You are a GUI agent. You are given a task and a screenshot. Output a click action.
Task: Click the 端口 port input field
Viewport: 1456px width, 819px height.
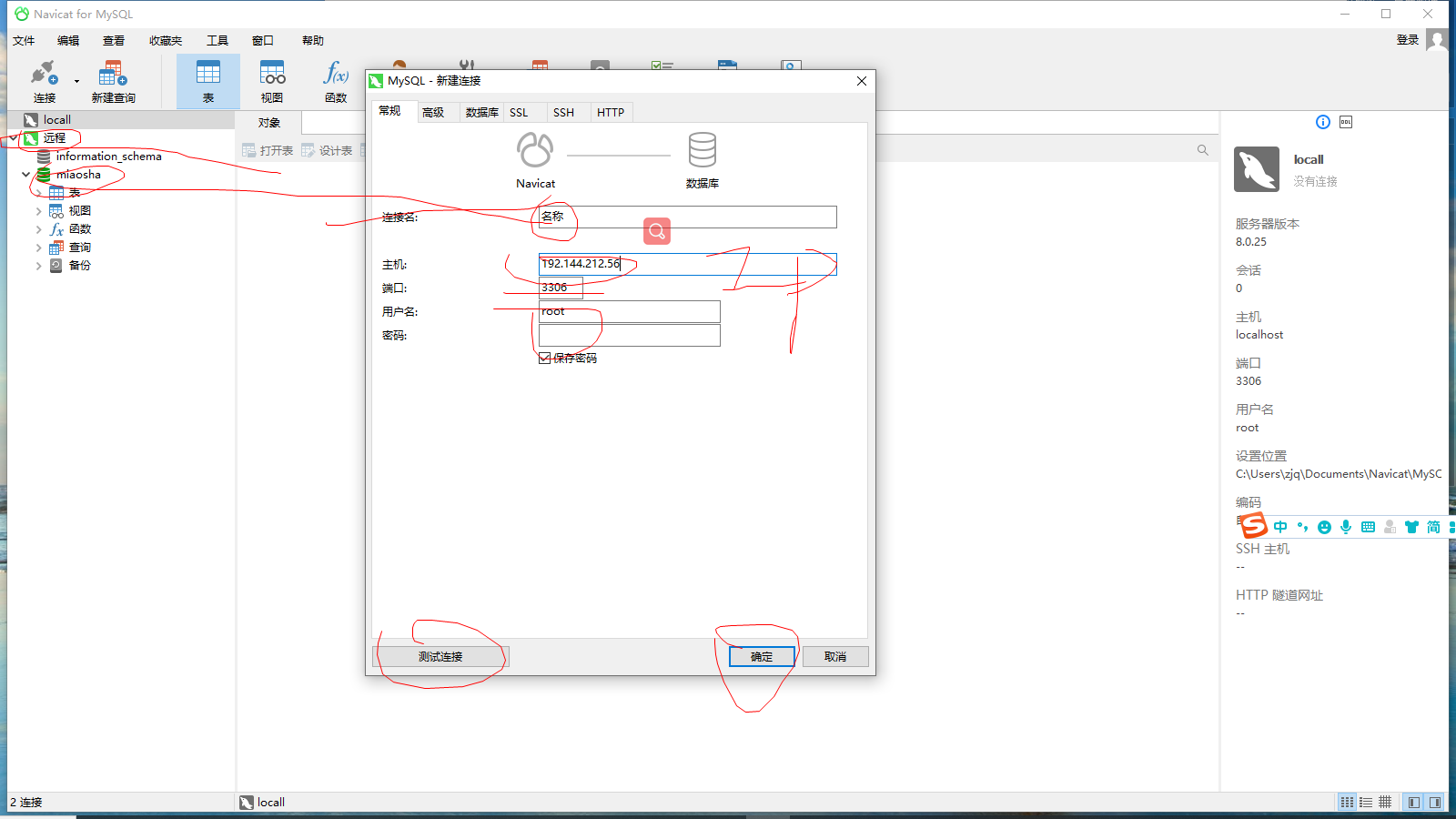(561, 288)
